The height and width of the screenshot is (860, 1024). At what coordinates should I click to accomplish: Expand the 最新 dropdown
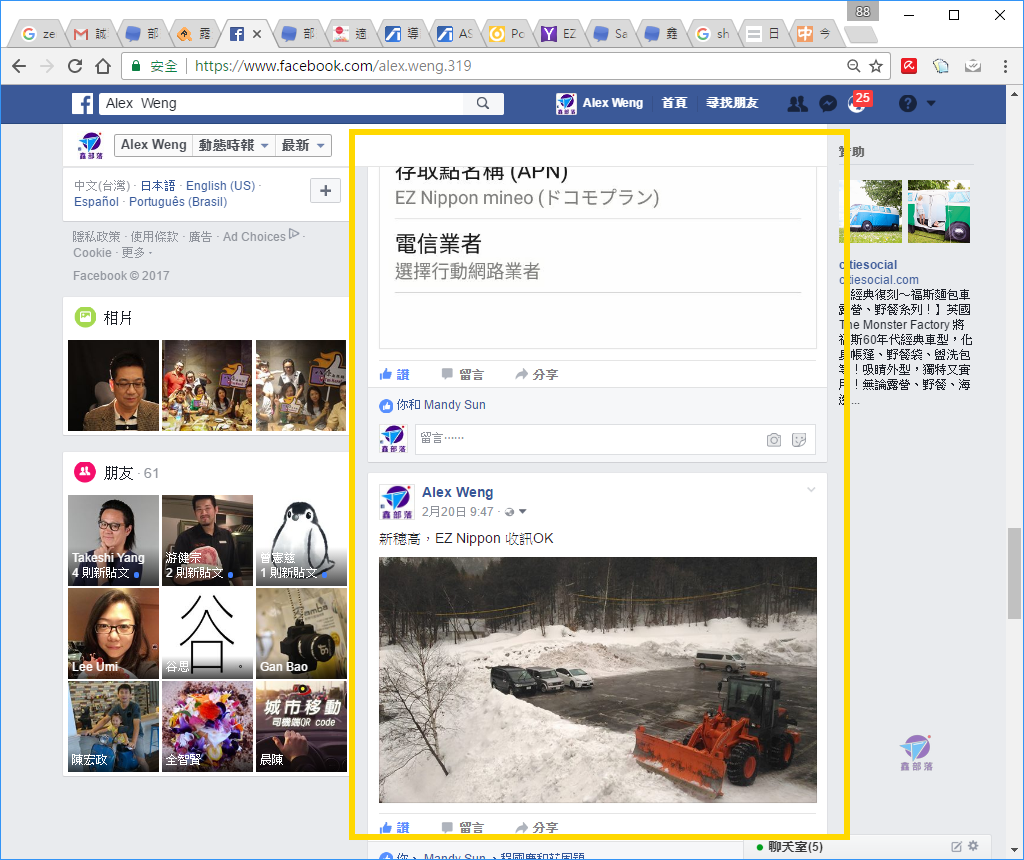(x=303, y=145)
